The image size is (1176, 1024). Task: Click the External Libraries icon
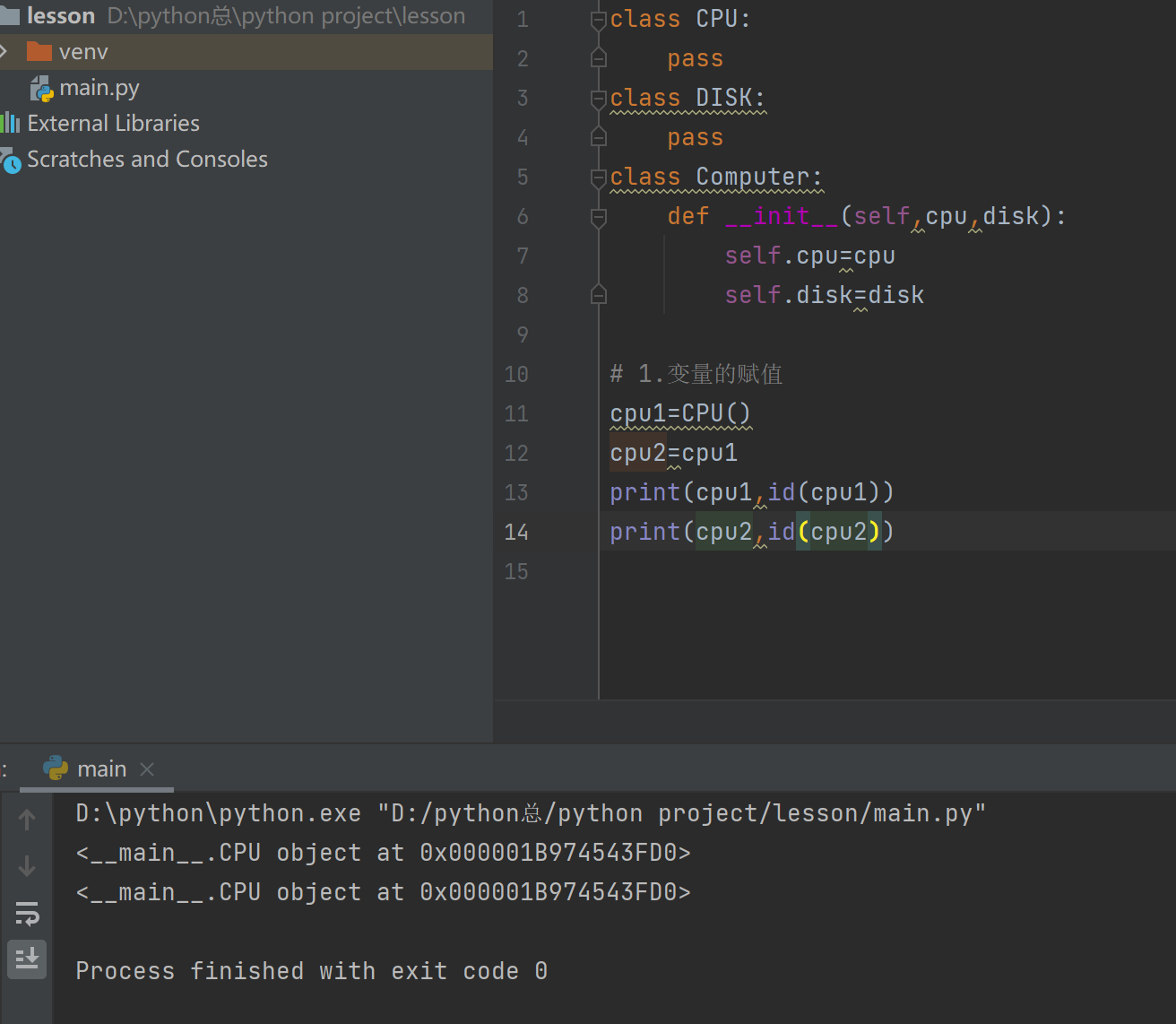coord(10,123)
